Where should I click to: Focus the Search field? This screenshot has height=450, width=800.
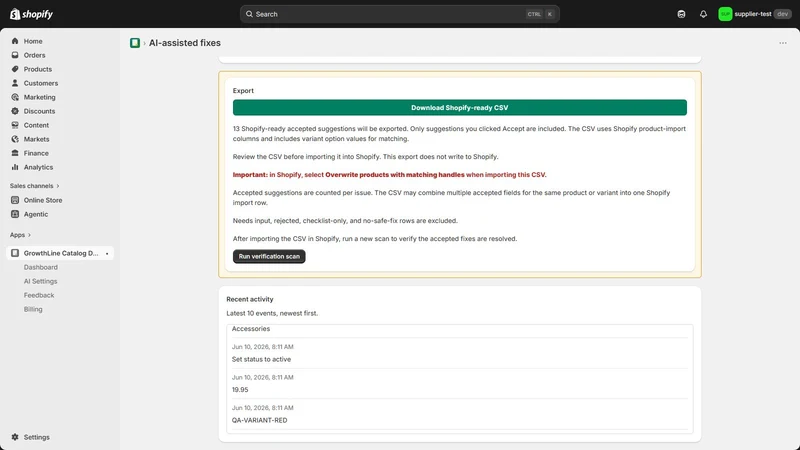pyautogui.click(x=399, y=14)
